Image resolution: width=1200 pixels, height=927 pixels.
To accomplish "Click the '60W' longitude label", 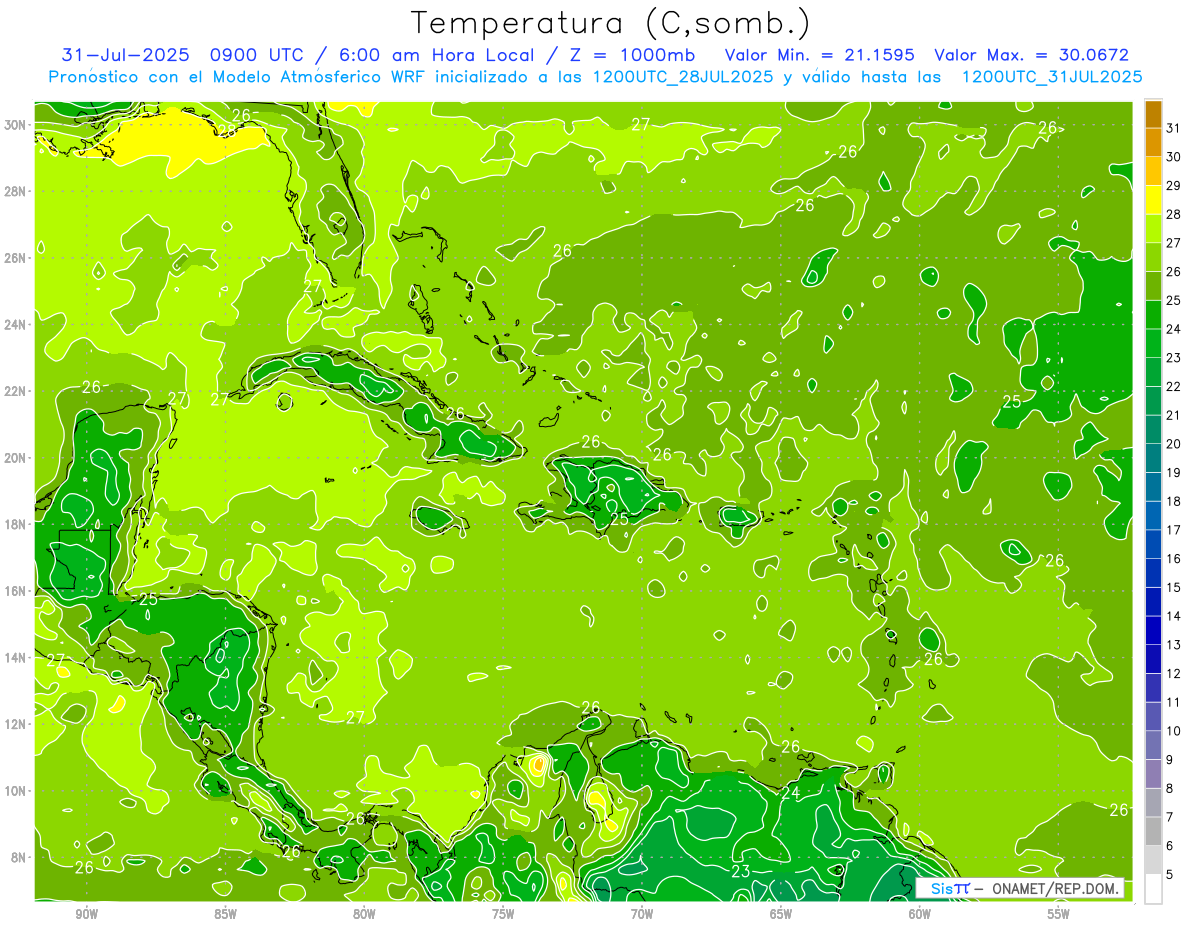I will tap(920, 914).
